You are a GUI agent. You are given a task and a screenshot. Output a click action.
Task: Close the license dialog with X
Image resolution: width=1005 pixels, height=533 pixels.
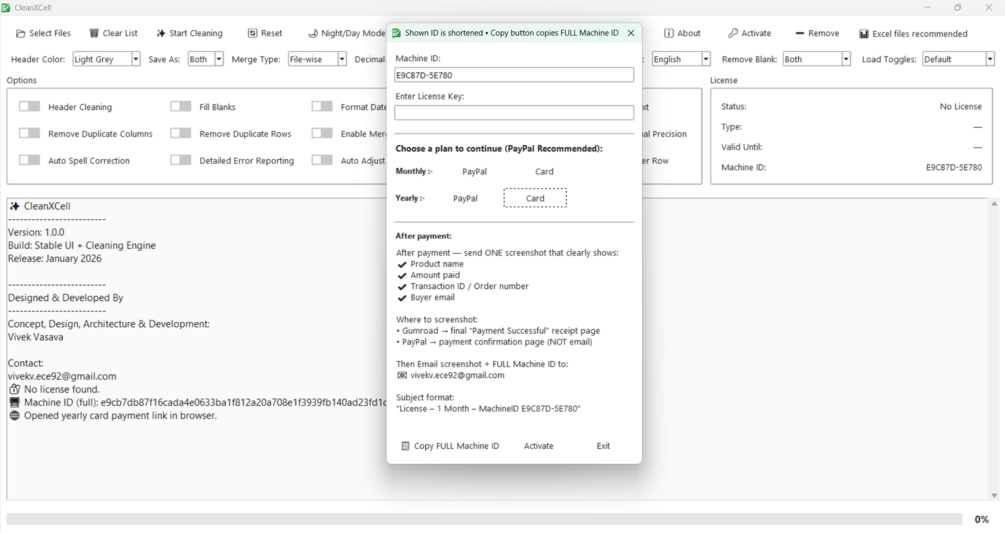point(631,33)
